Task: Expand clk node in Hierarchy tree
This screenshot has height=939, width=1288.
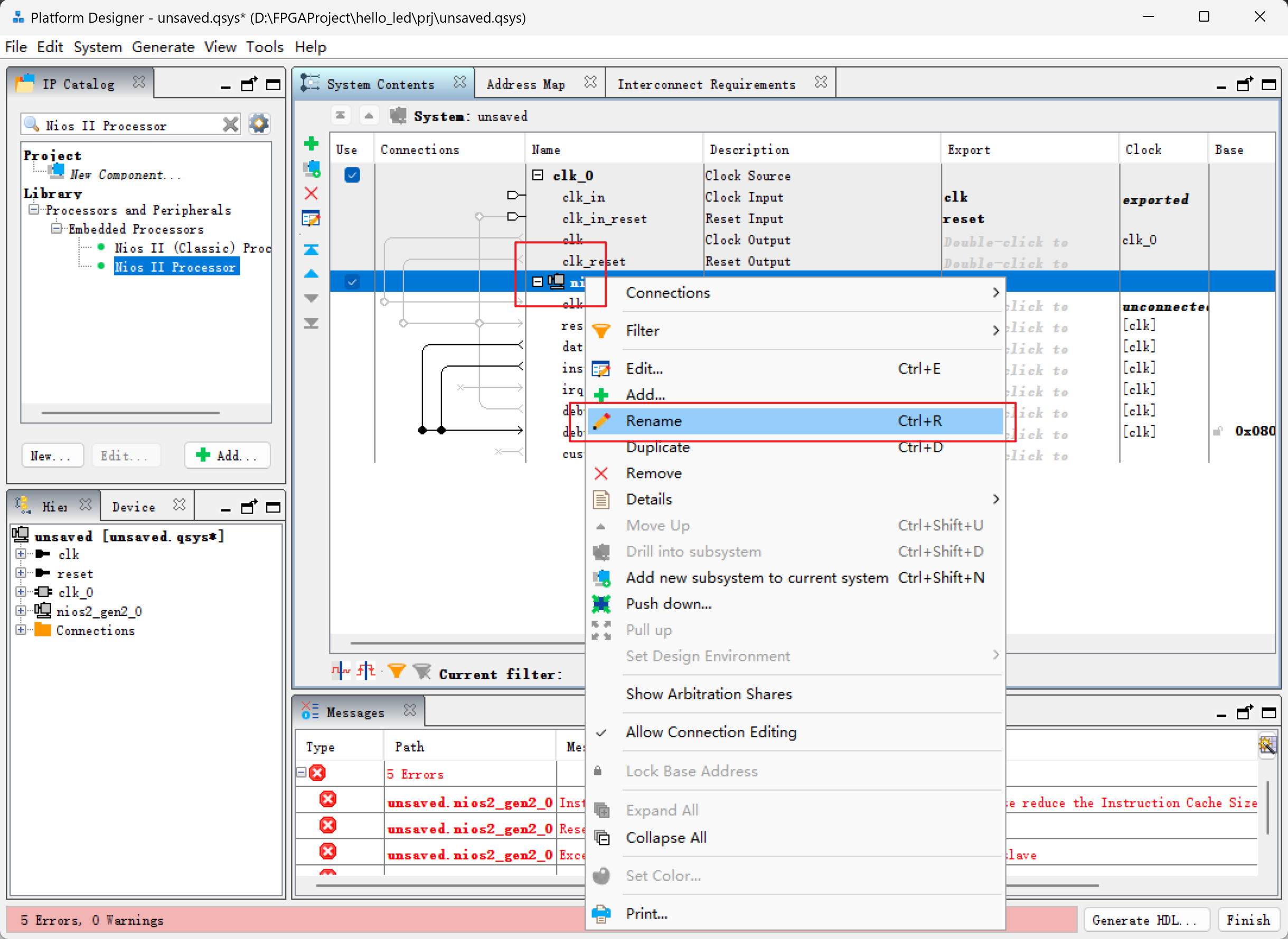Action: click(x=21, y=554)
